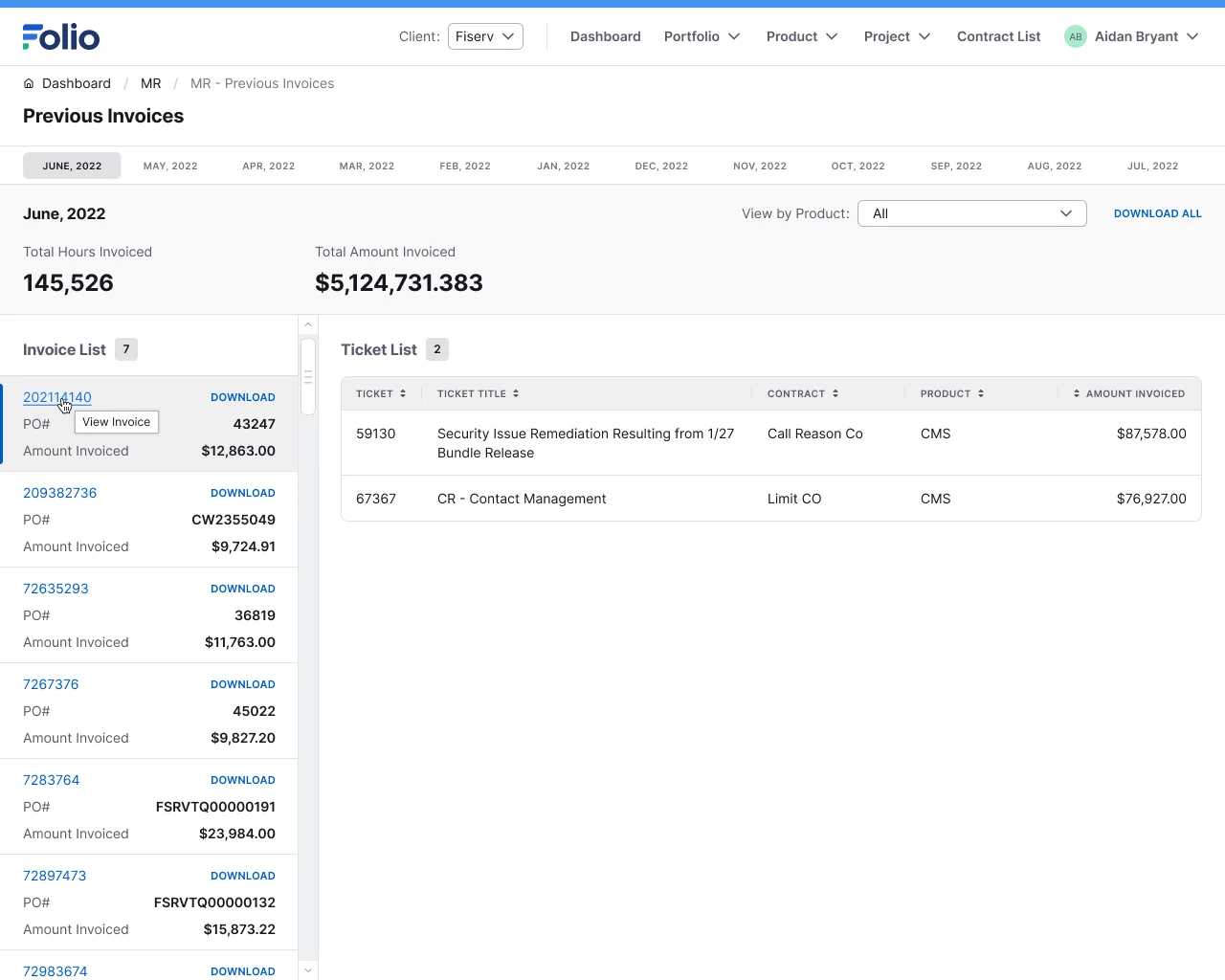Open the Client Fiserv dropdown

pyautogui.click(x=485, y=36)
